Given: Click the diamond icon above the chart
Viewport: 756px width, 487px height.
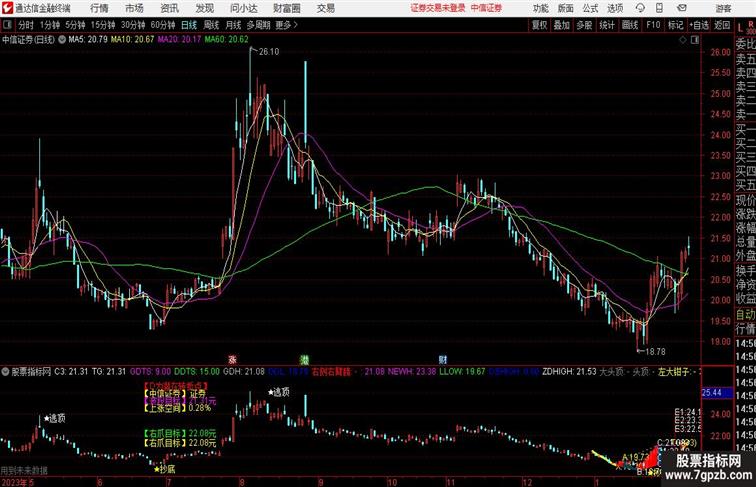Looking at the screenshot, I should 683,40.
